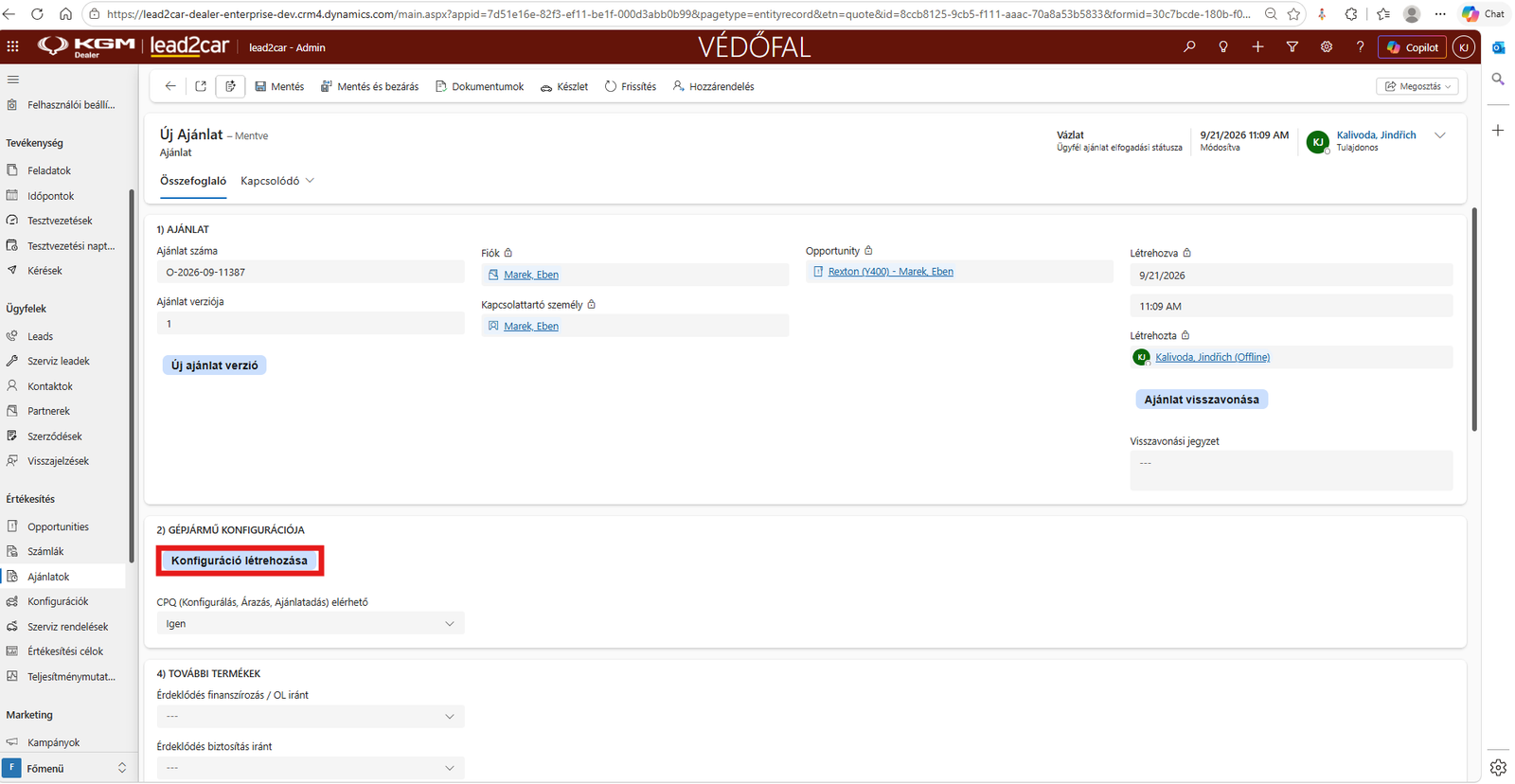Click Mentés és bezárás command
The height and width of the screenshot is (784, 1515).
[x=369, y=86]
